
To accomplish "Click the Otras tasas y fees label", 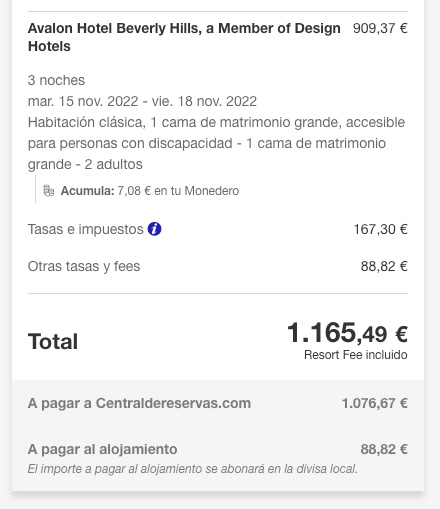I will [84, 266].
